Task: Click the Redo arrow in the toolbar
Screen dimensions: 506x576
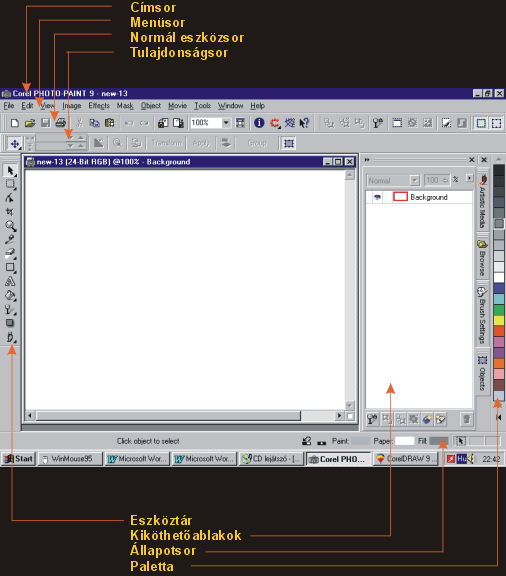Action: 144,123
